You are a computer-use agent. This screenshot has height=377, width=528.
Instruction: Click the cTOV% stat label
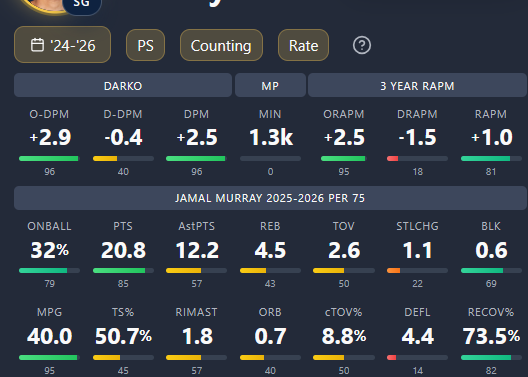[x=343, y=312]
